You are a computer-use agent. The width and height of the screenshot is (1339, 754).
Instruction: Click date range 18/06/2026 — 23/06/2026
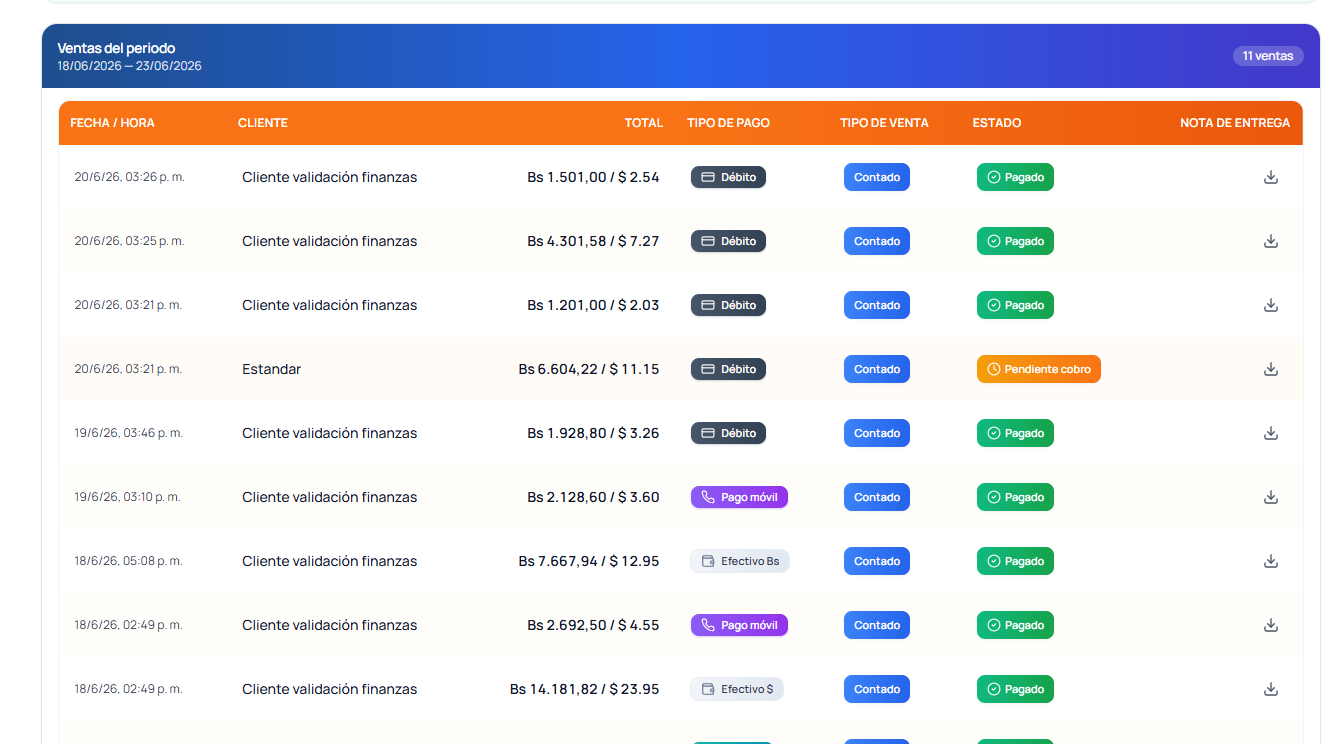(x=130, y=66)
